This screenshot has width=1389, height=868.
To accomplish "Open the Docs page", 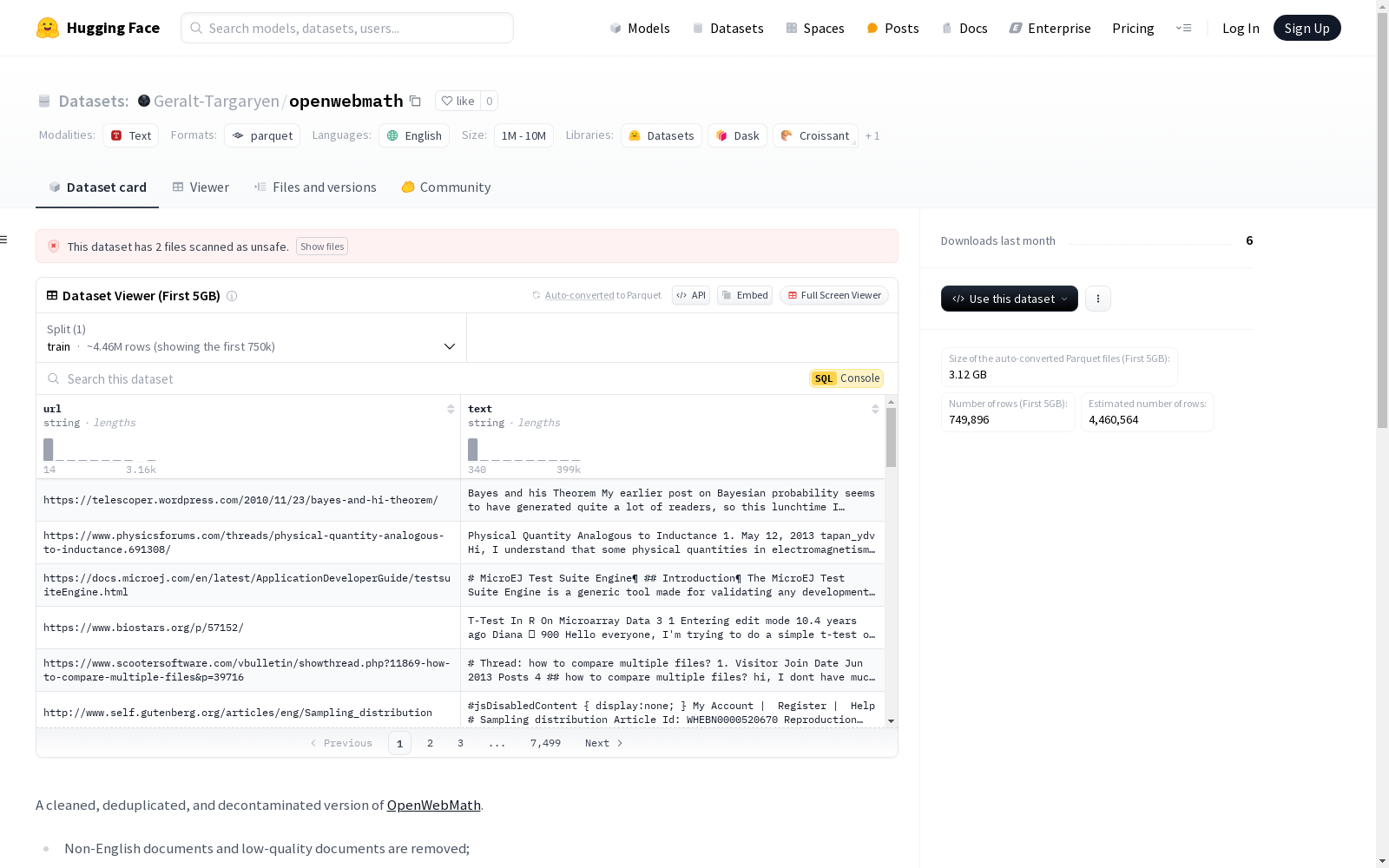I will tap(964, 28).
